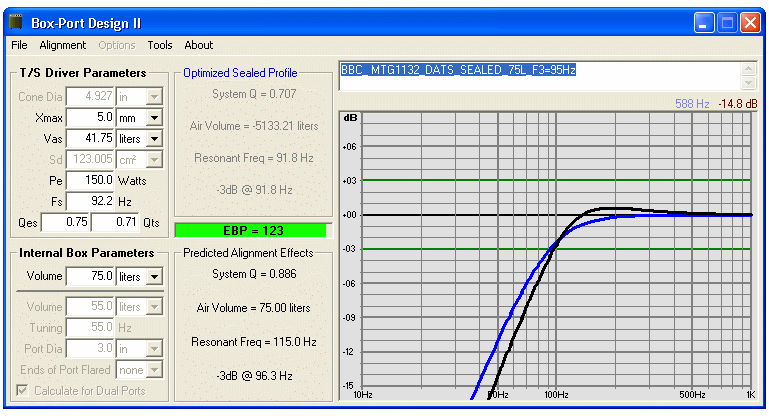Click the Qes value field
The height and width of the screenshot is (416, 769).
65,222
